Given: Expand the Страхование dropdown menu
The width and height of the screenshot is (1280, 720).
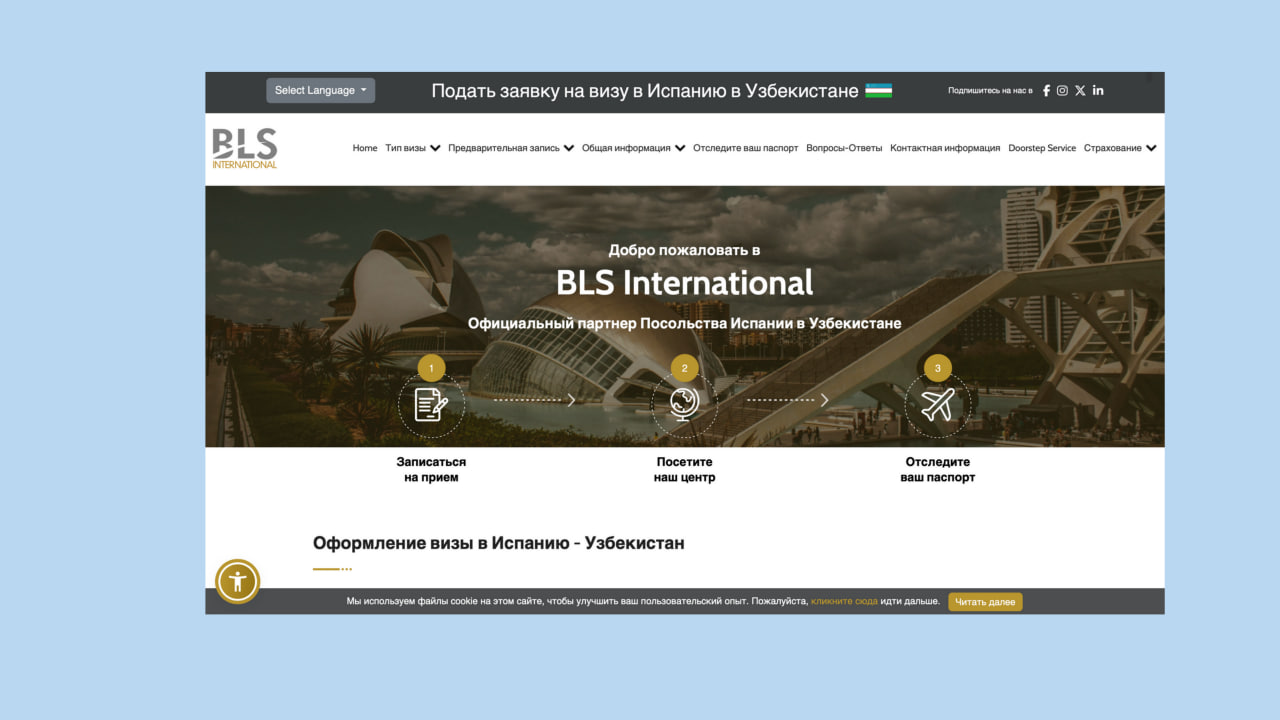Looking at the screenshot, I should point(1119,148).
